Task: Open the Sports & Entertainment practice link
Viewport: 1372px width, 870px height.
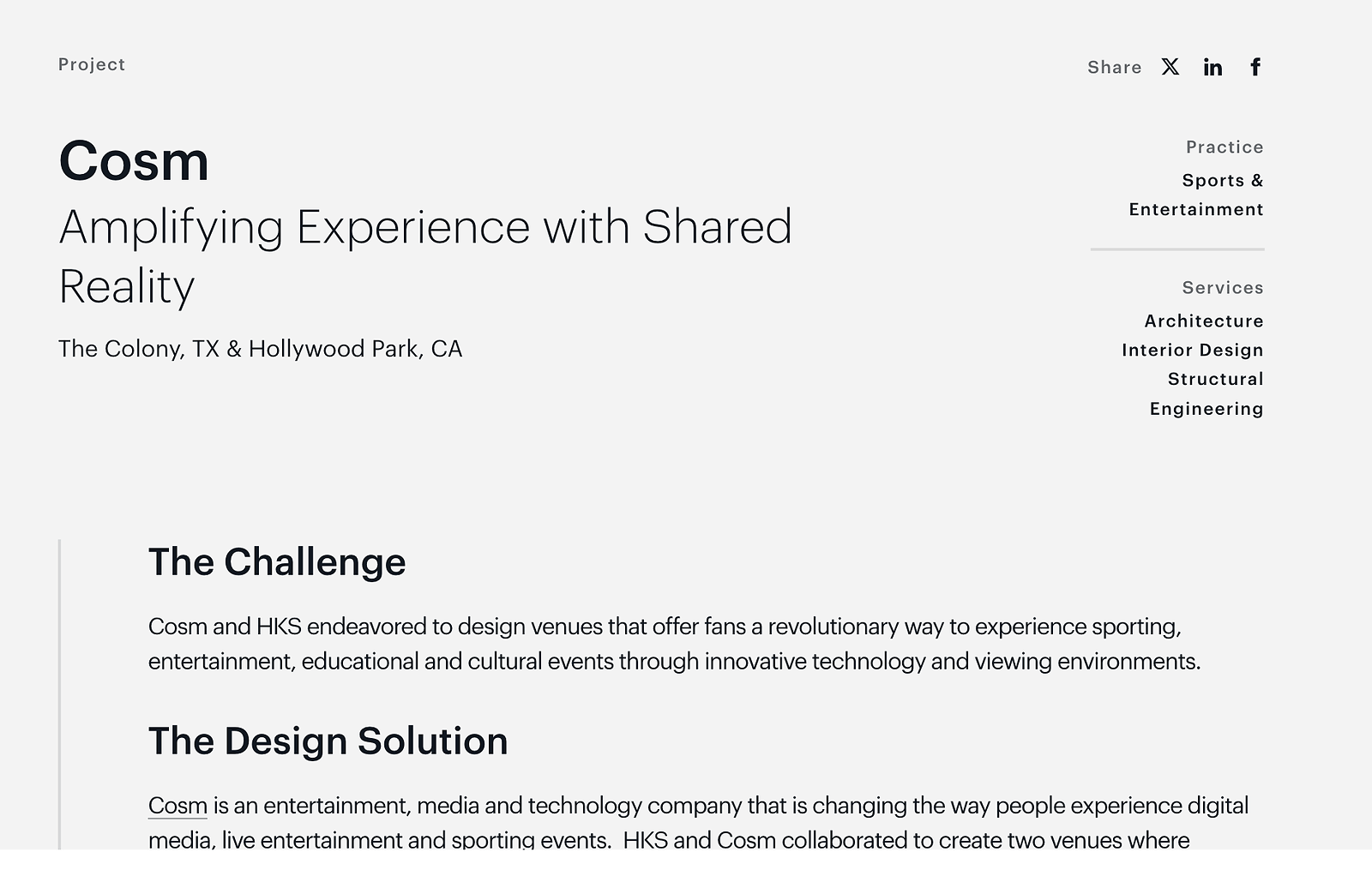Action: click(1196, 195)
